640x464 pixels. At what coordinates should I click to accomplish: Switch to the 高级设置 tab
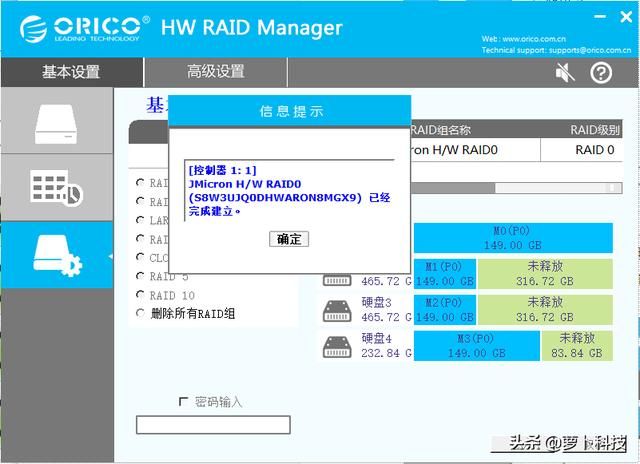pyautogui.click(x=216, y=72)
